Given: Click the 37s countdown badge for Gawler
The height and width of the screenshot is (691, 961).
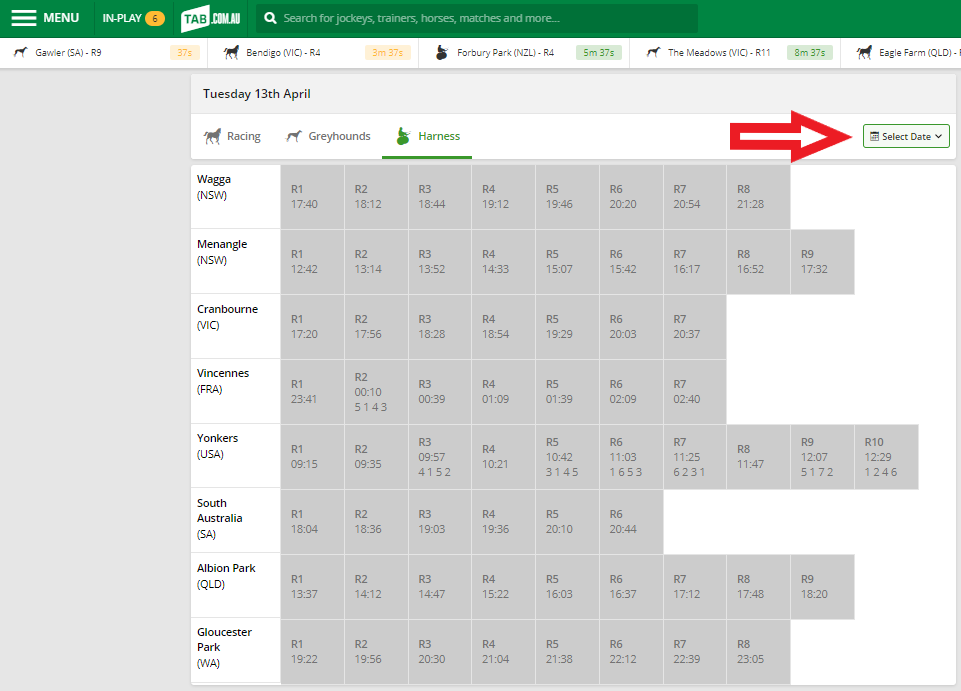Looking at the screenshot, I should pos(184,53).
